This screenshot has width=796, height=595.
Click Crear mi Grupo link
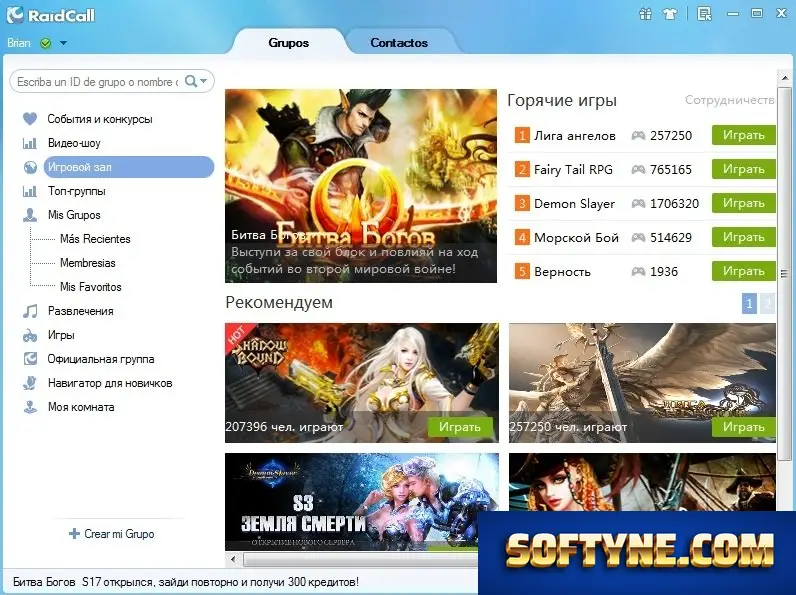(112, 534)
